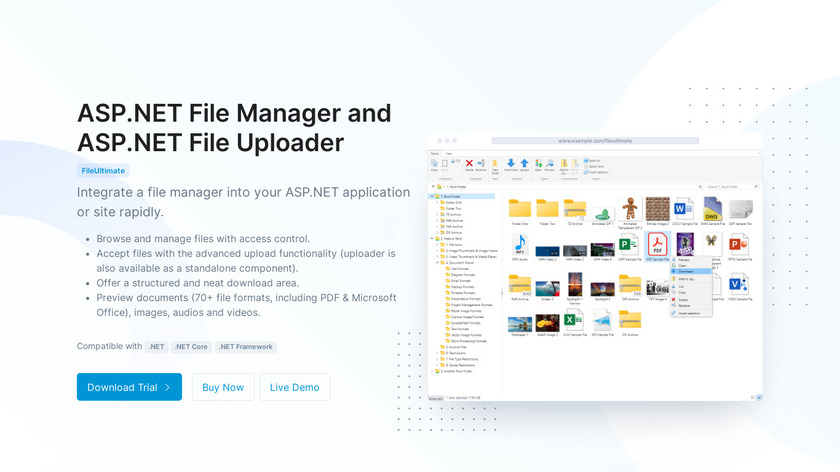Expand the 7Z Archive tree node arrow
Image resolution: width=840 pixels, height=472 pixels.
(x=437, y=214)
